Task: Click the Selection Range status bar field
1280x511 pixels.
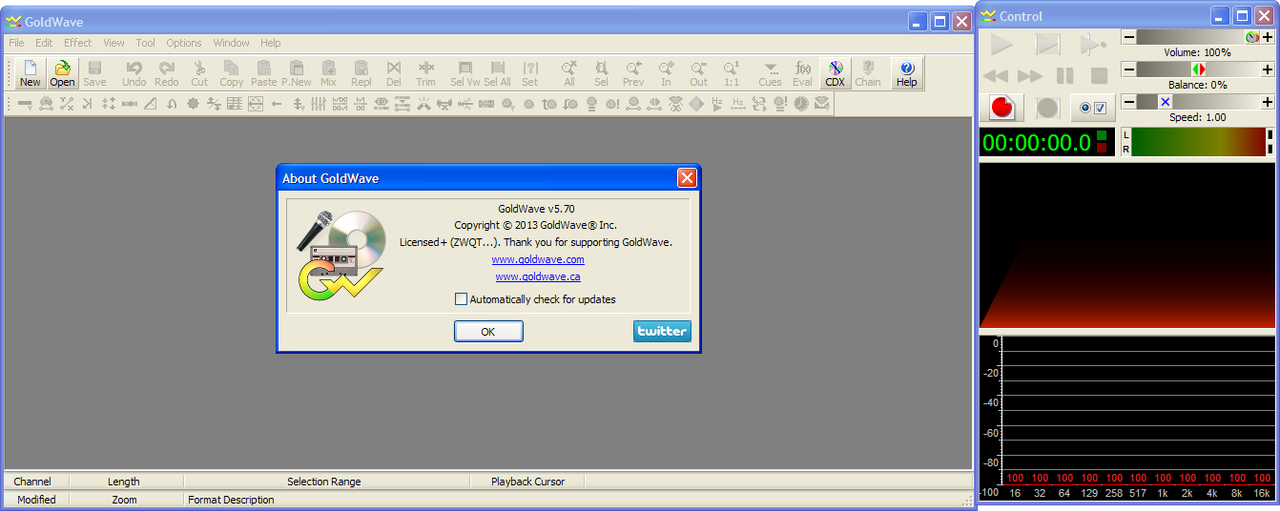Action: [326, 481]
